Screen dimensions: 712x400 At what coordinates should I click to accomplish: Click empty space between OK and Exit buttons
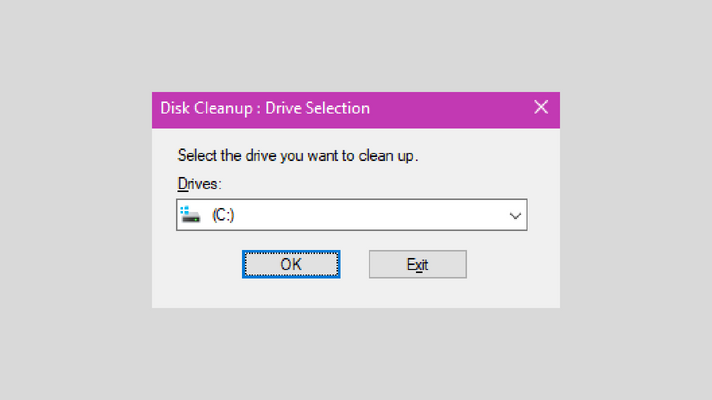[x=355, y=264]
